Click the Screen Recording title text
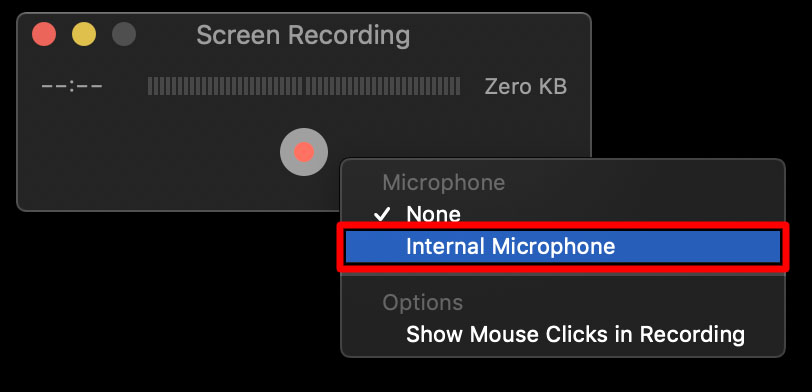This screenshot has height=392, width=812. click(x=303, y=35)
